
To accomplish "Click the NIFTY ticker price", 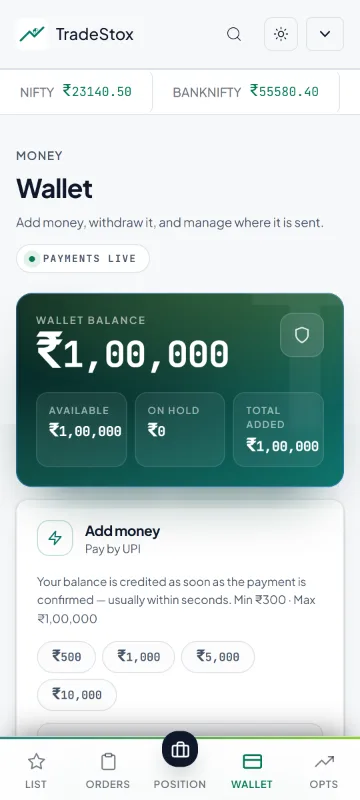I will click(97, 91).
